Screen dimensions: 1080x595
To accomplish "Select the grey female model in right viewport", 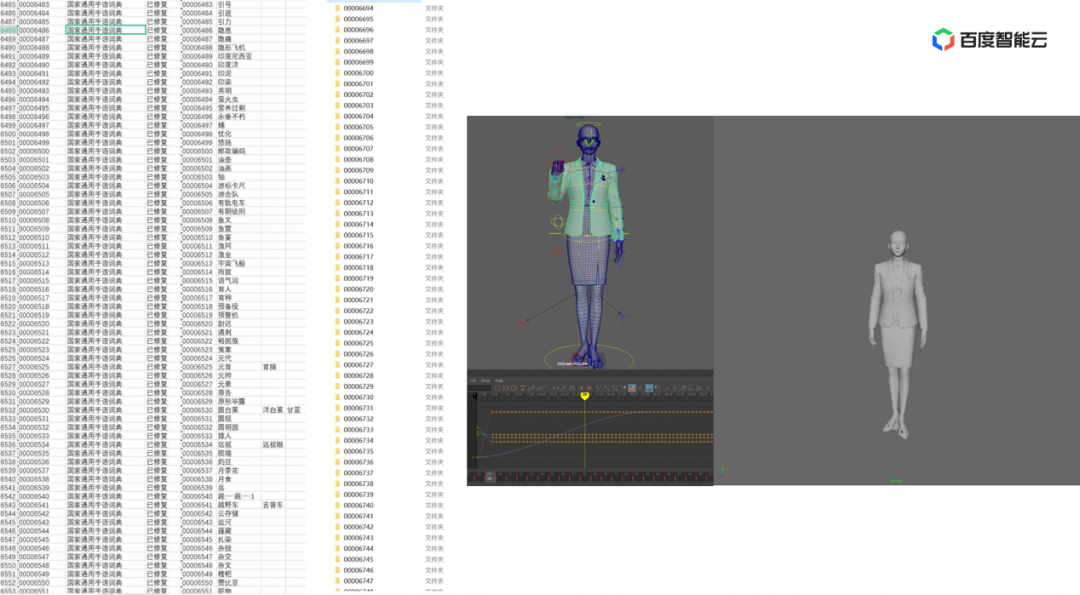I will 897,334.
